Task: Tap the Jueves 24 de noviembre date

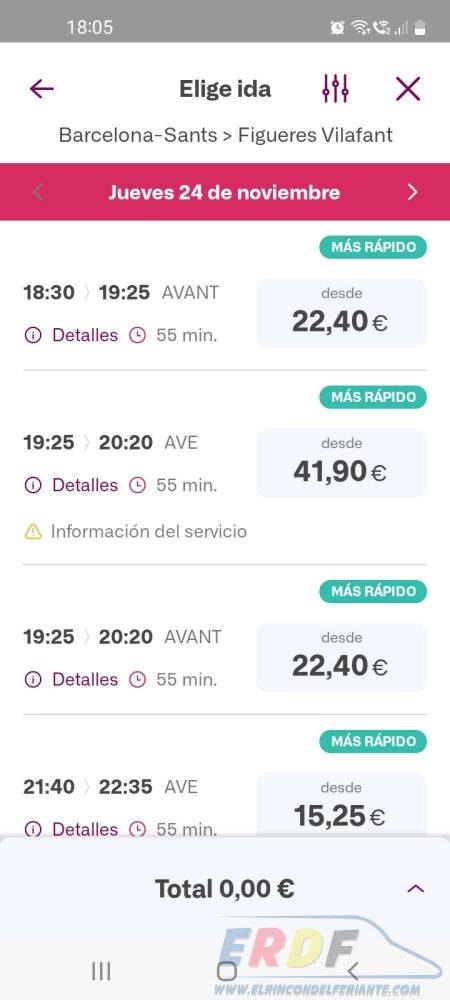Action: (224, 192)
